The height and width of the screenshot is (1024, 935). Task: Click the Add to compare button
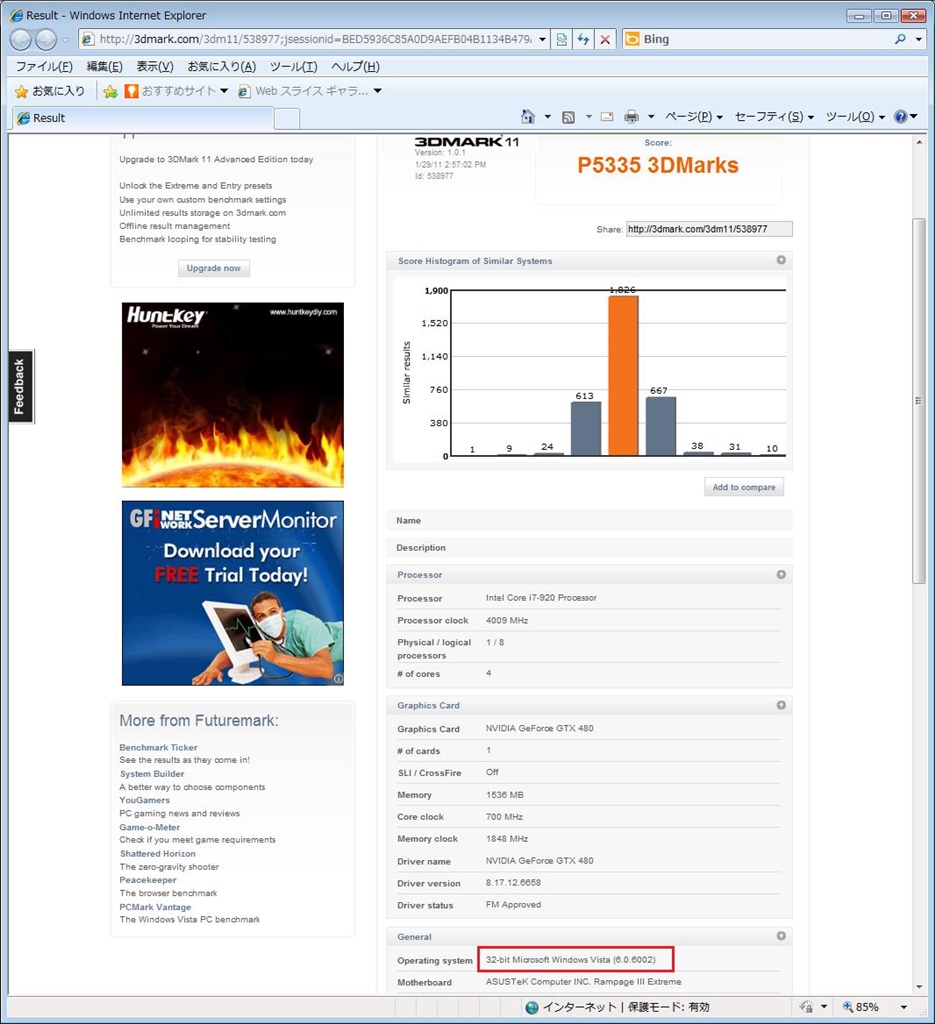(x=743, y=487)
